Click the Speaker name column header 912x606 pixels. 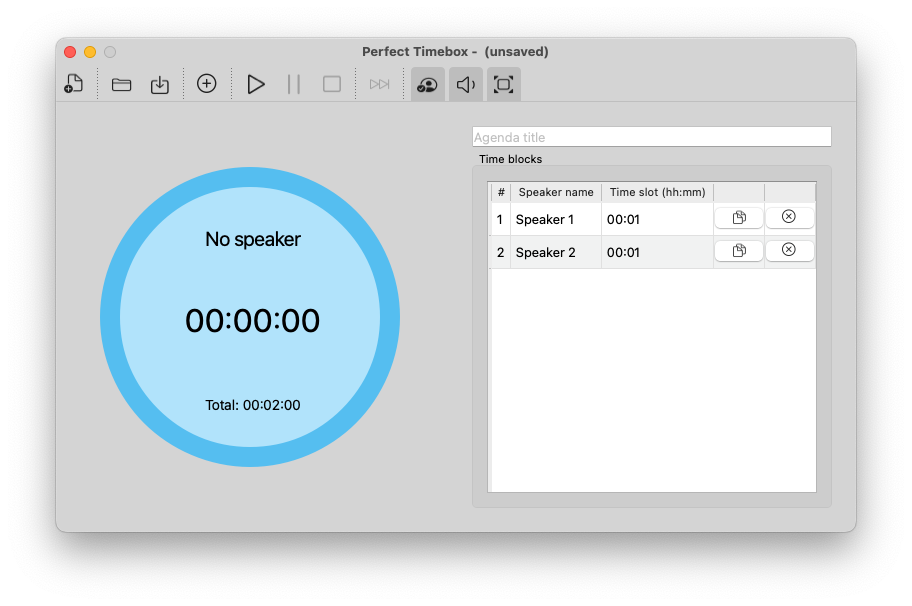click(x=556, y=192)
